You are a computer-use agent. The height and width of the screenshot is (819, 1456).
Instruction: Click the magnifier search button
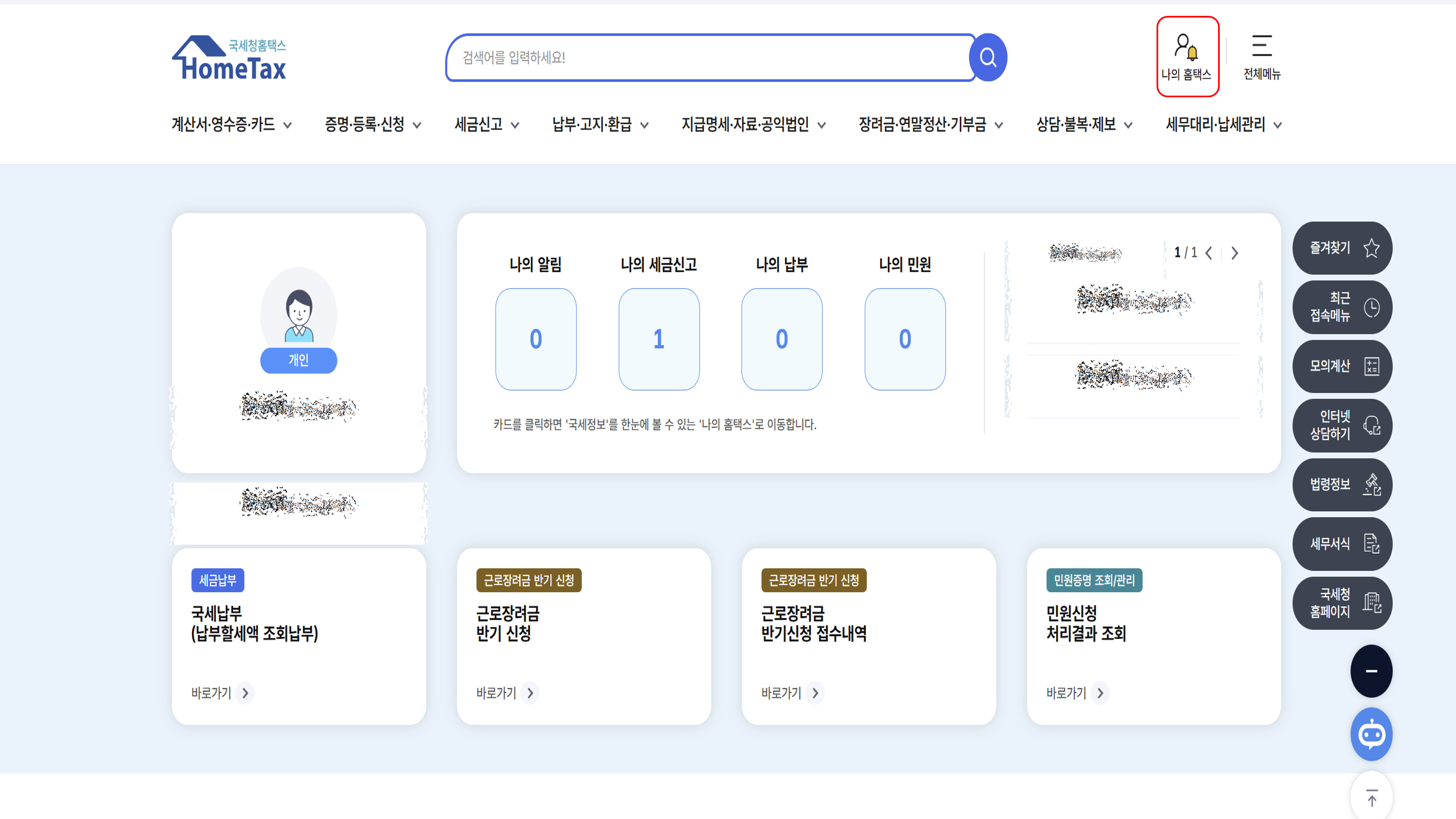point(987,57)
